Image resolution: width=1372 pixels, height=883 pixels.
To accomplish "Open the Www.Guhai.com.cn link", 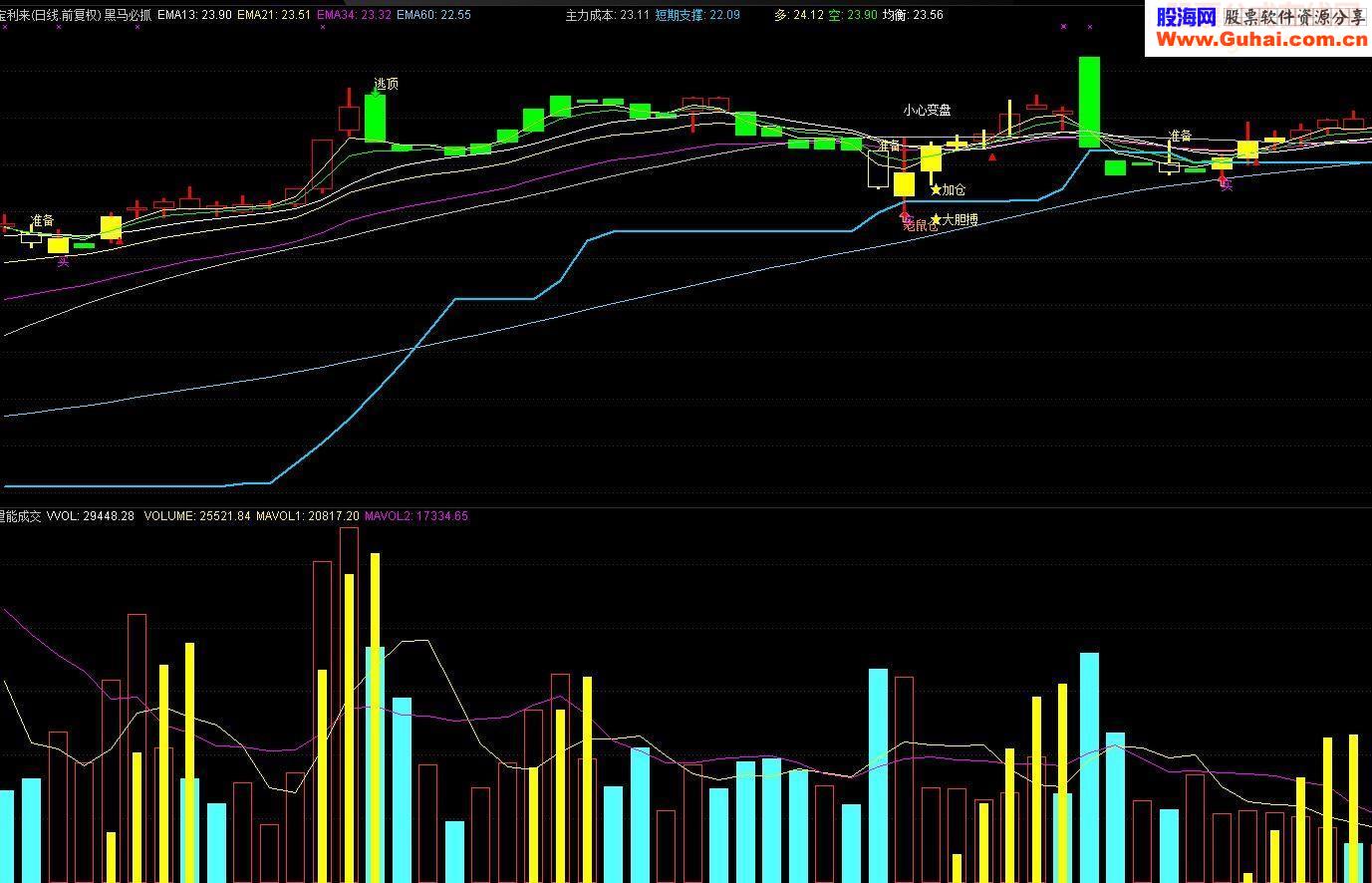I will coord(1261,40).
